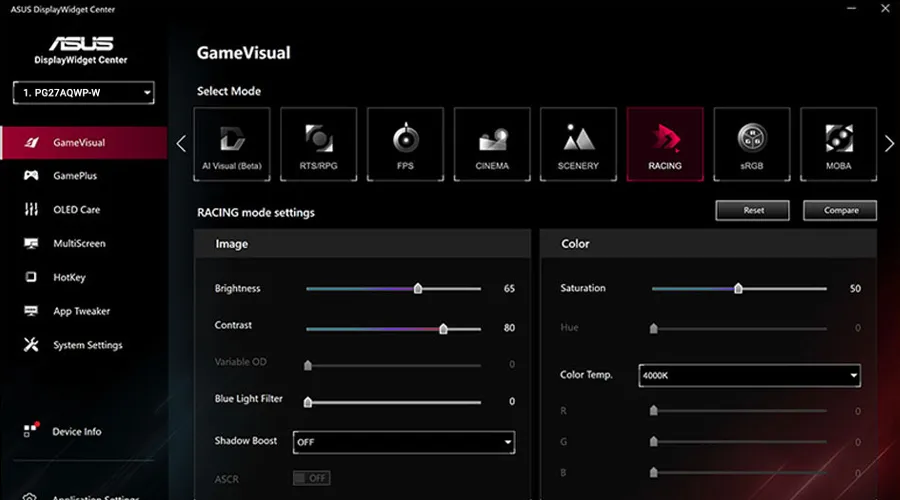
Task: Toggle the ASCR switch
Action: 312,478
